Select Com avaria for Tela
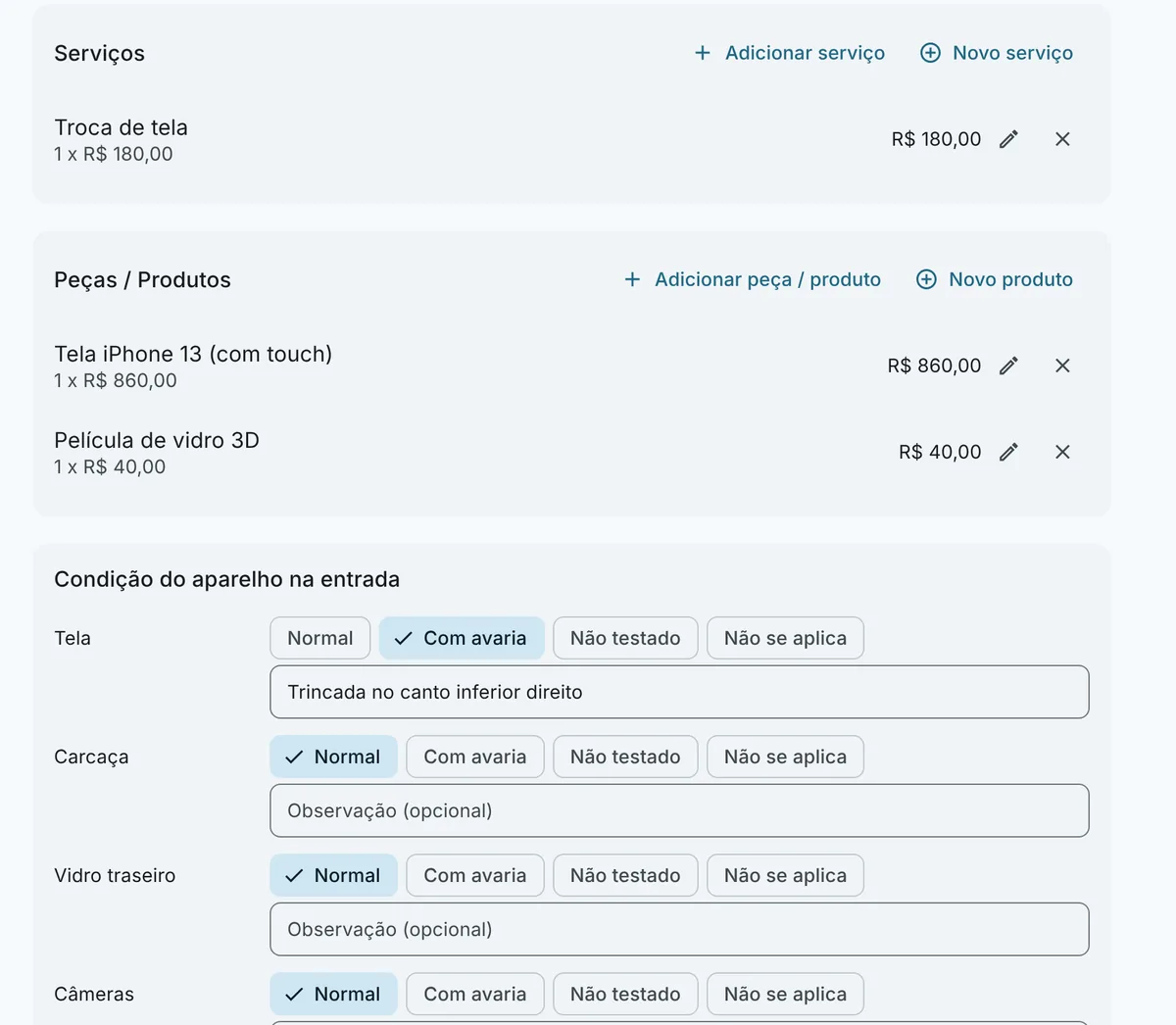 coord(462,638)
